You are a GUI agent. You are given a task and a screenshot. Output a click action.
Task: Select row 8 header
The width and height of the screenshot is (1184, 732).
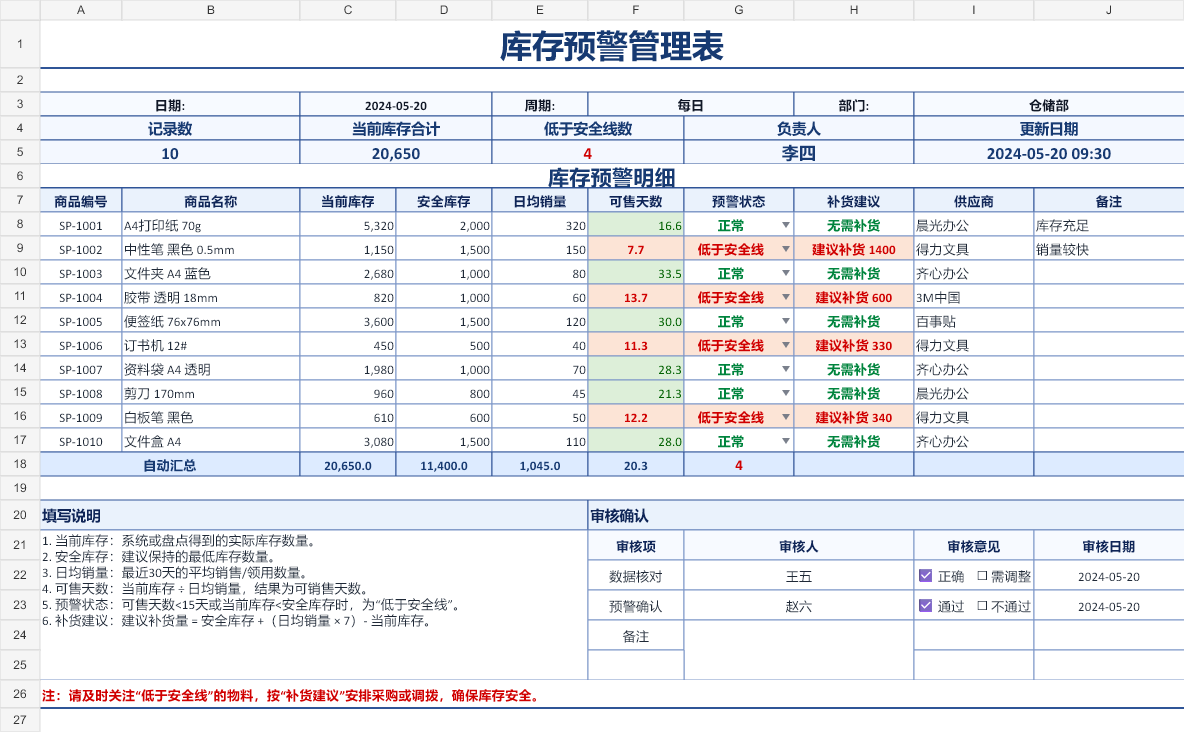[20, 224]
